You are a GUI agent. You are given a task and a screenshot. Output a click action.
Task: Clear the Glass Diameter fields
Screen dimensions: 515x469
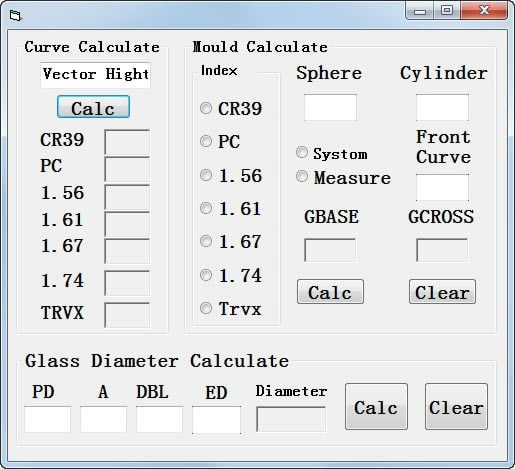(x=456, y=406)
